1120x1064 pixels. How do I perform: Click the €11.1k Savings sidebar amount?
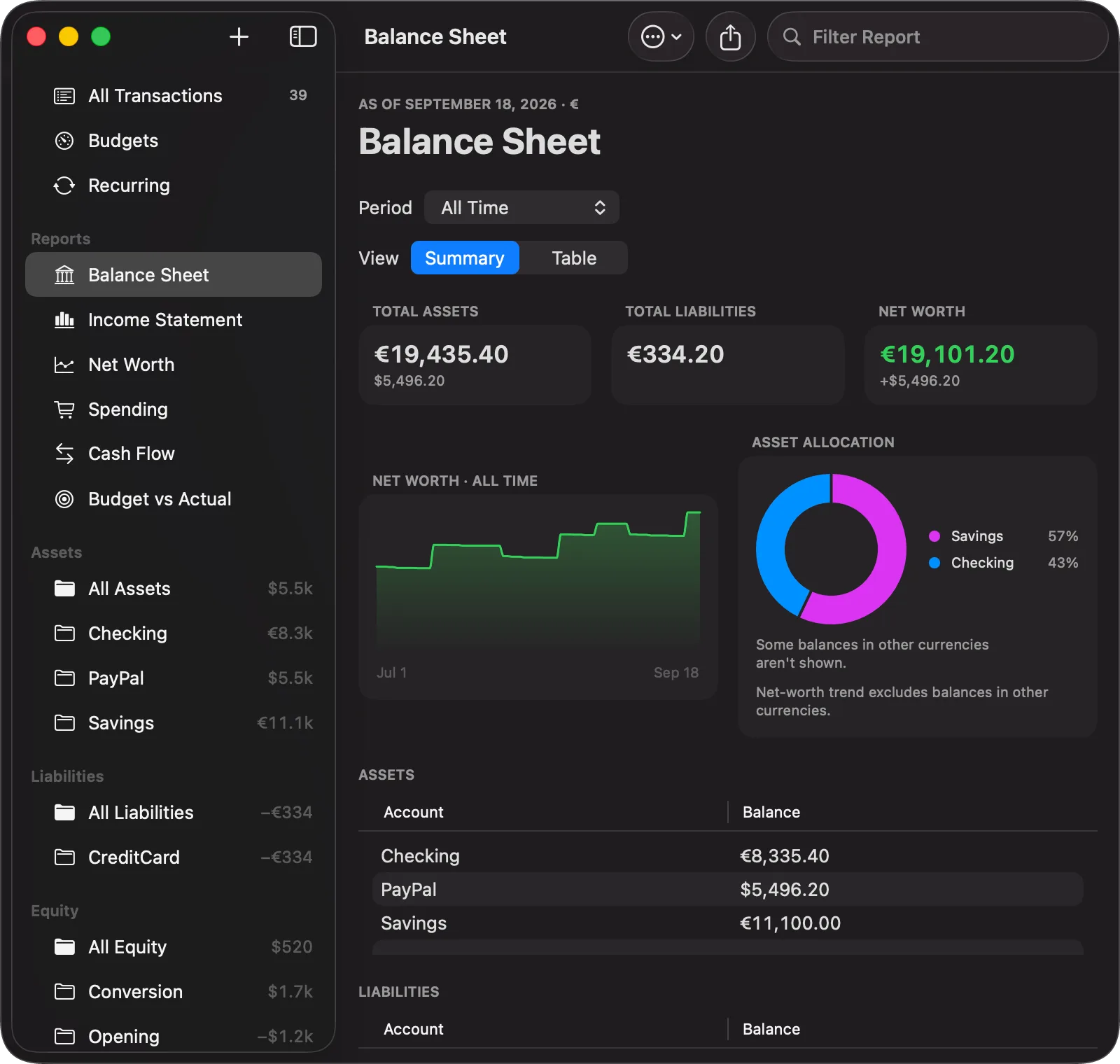(285, 723)
